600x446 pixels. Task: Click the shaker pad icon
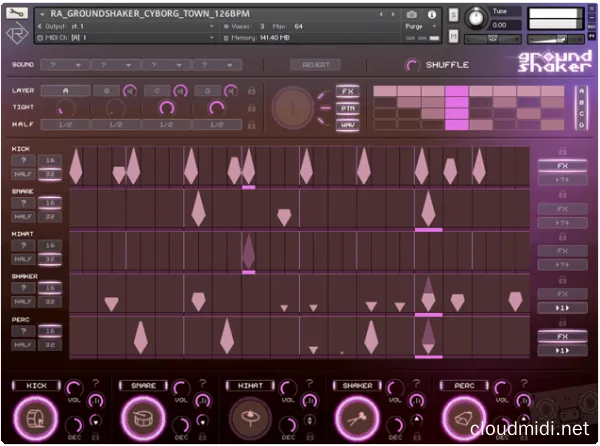click(x=357, y=418)
